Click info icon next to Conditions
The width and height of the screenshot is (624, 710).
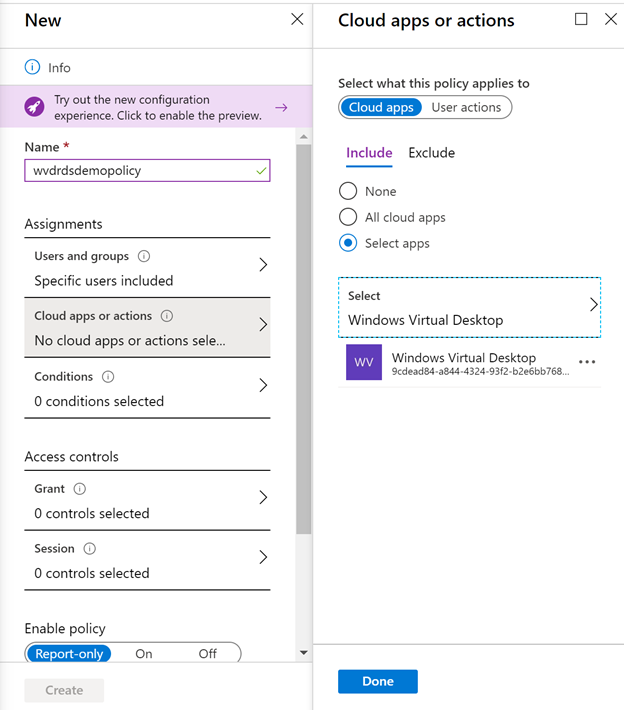click(x=108, y=377)
